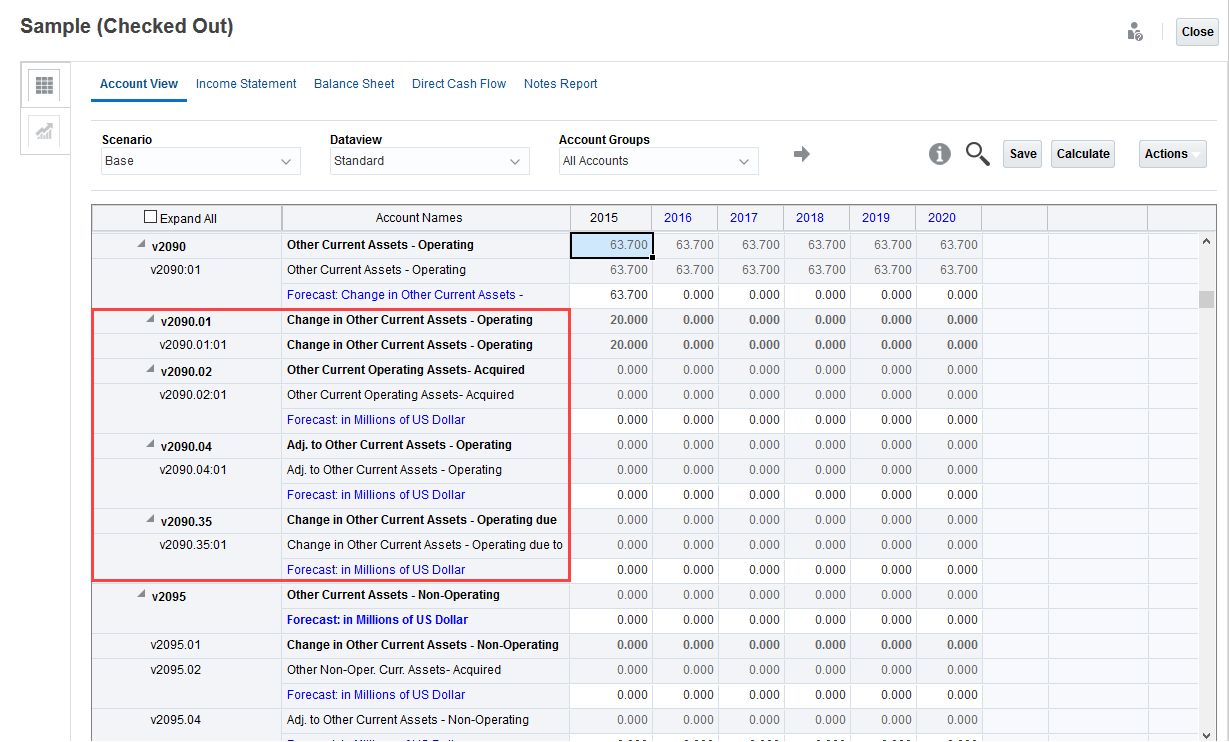Open the Account Groups dropdown
The image size is (1229, 742).
click(658, 161)
